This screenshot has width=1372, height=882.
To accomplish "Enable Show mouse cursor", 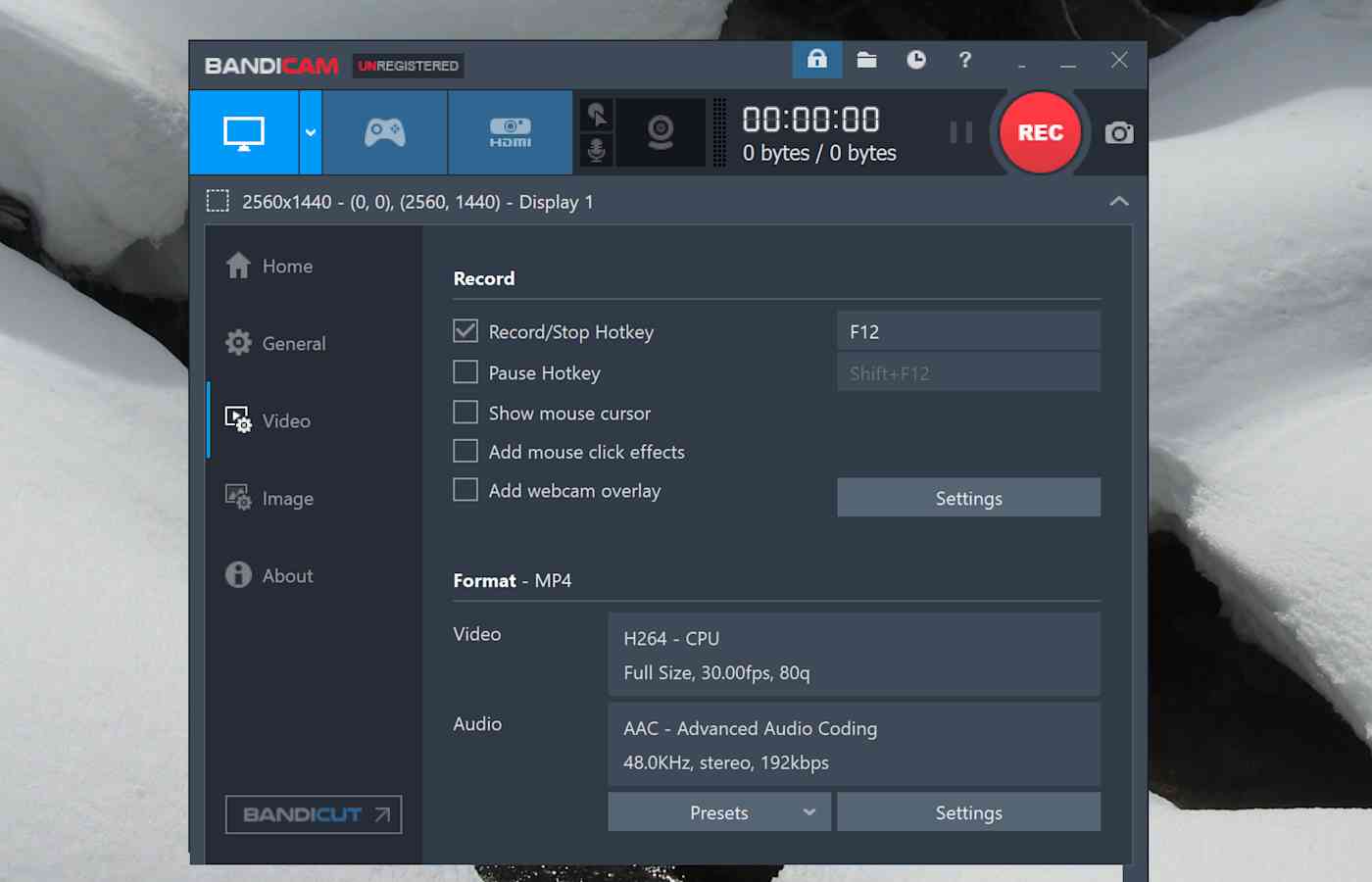I will coord(465,413).
